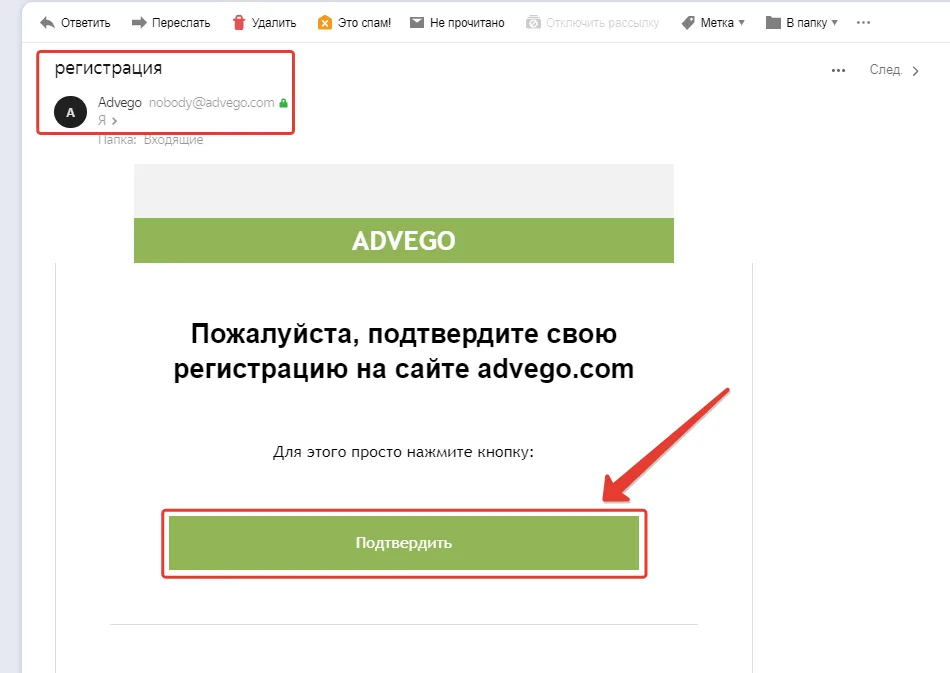The height and width of the screenshot is (673, 950).
Task: Click the envelope icon next to Не прочитано
Action: click(415, 21)
